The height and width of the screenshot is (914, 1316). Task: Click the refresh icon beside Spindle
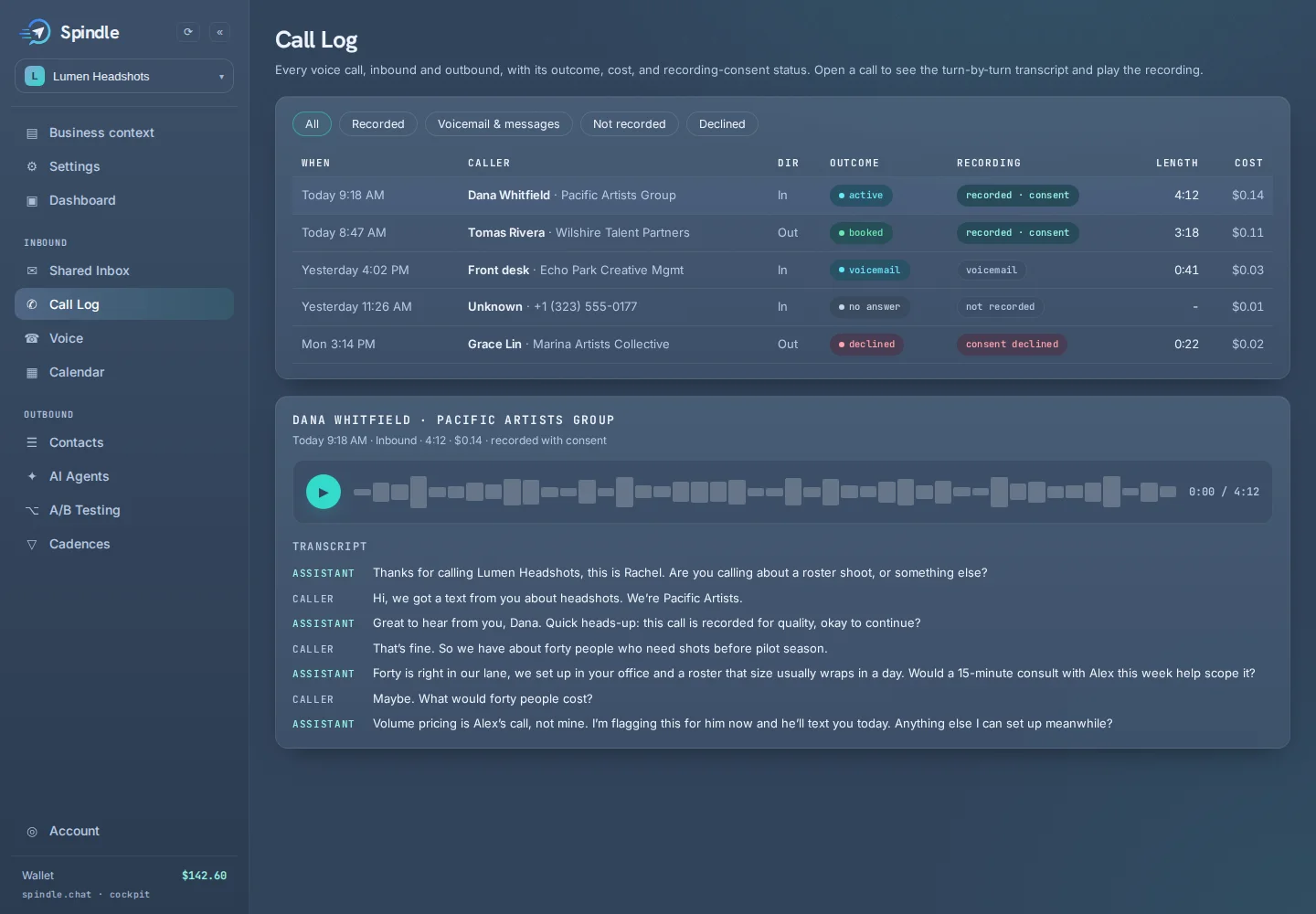coord(188,32)
